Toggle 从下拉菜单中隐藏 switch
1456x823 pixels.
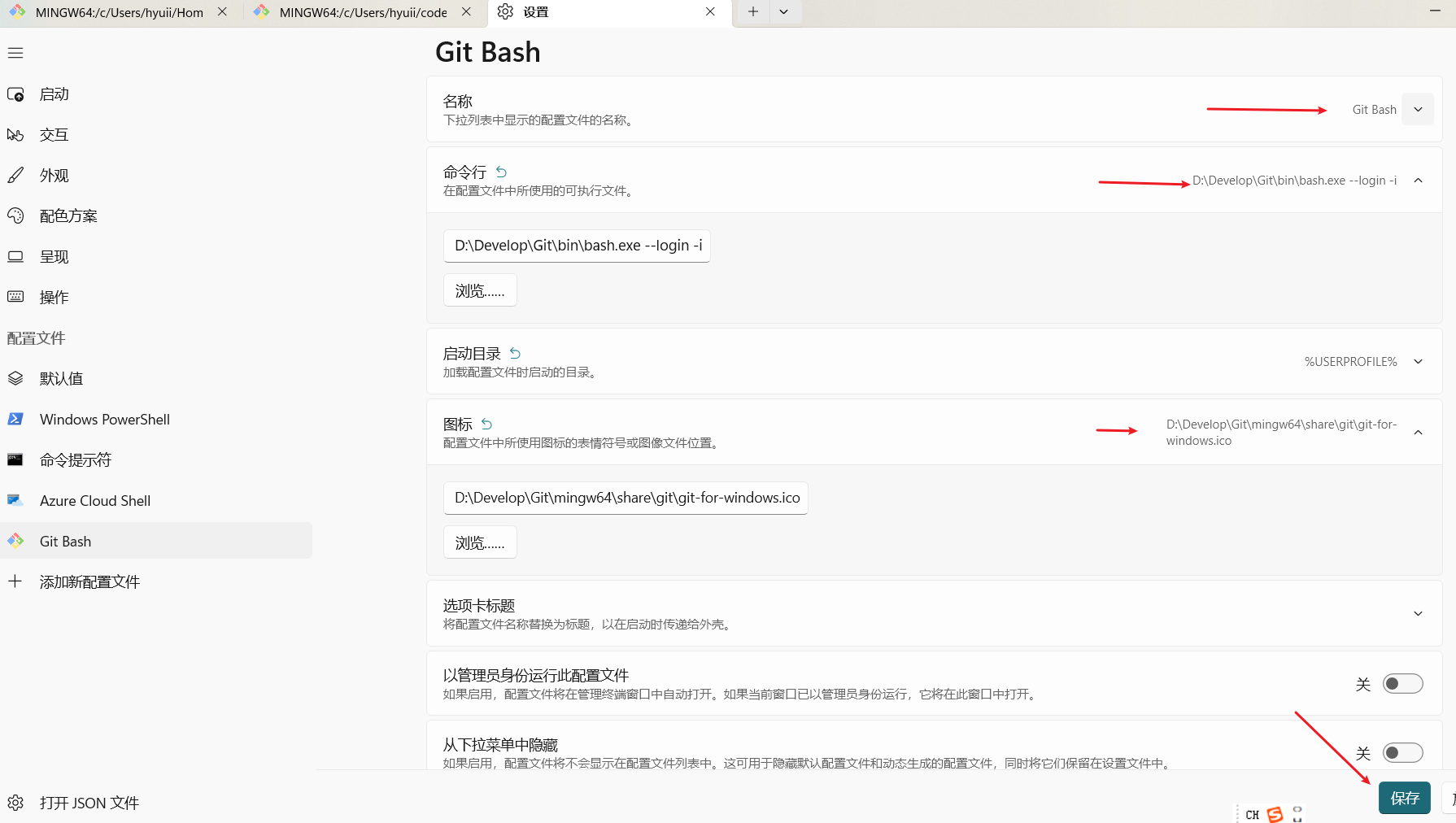1402,753
